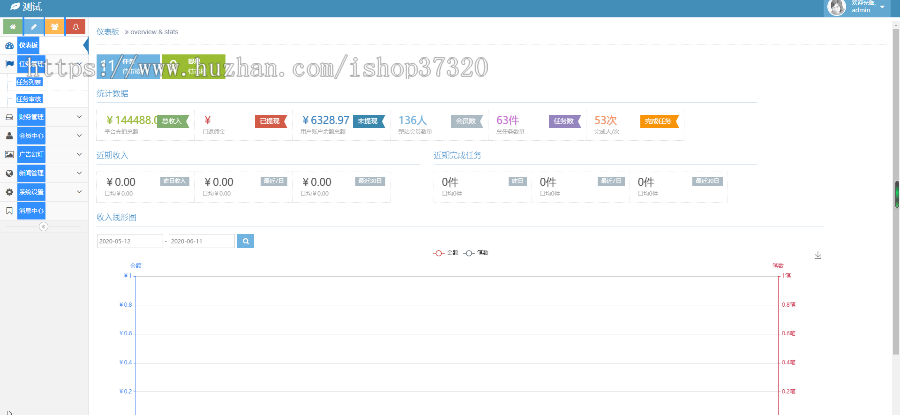This screenshot has height=415, width=900.
Task: Select the 会员中心 sidebar menu
Action: coord(44,136)
